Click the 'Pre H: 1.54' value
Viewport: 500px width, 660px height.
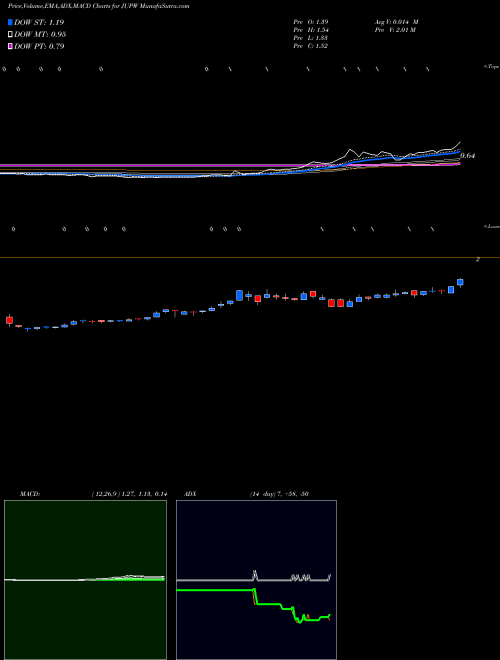[x=311, y=30]
